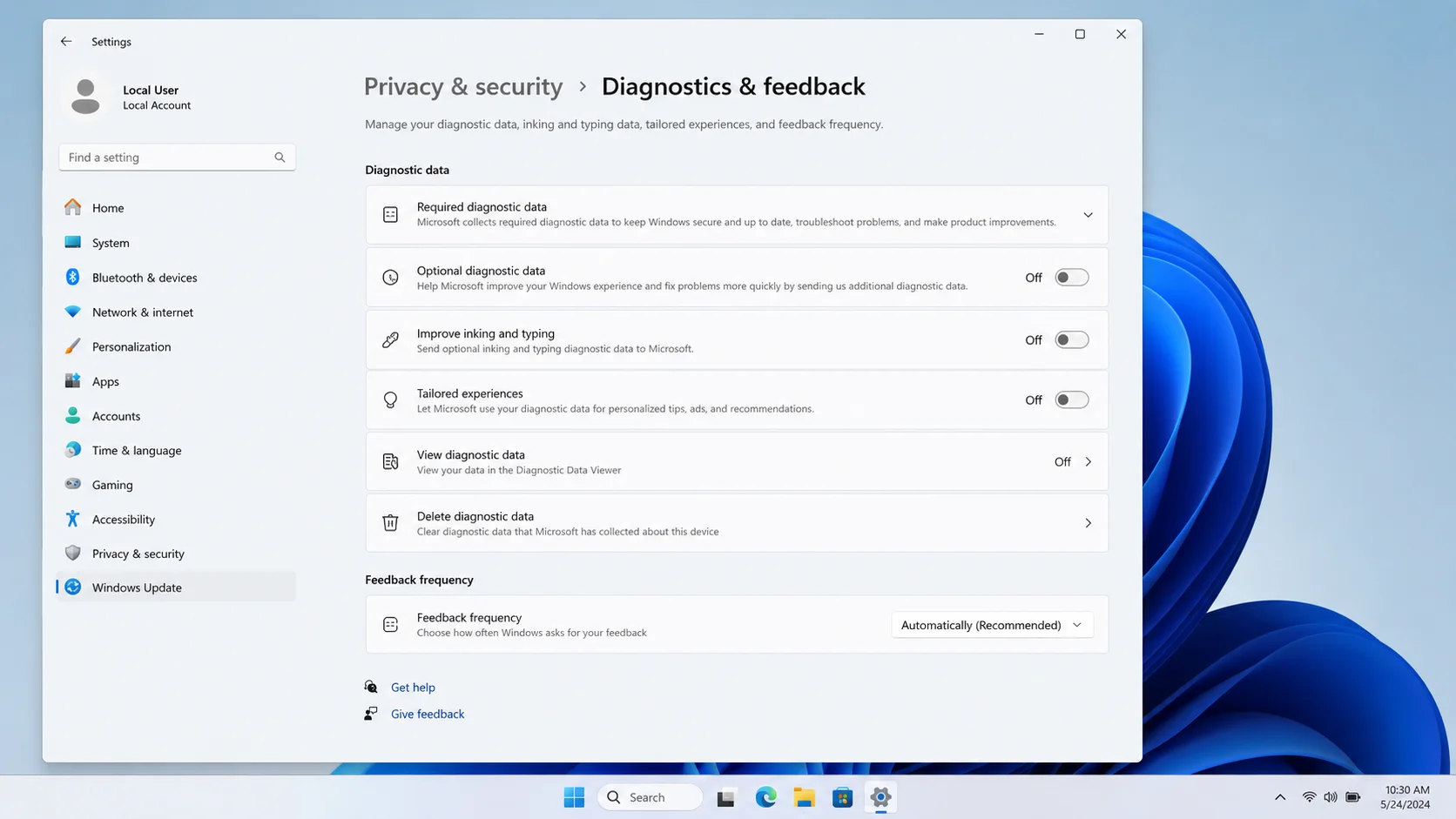Click the Give feedback icon

(371, 714)
